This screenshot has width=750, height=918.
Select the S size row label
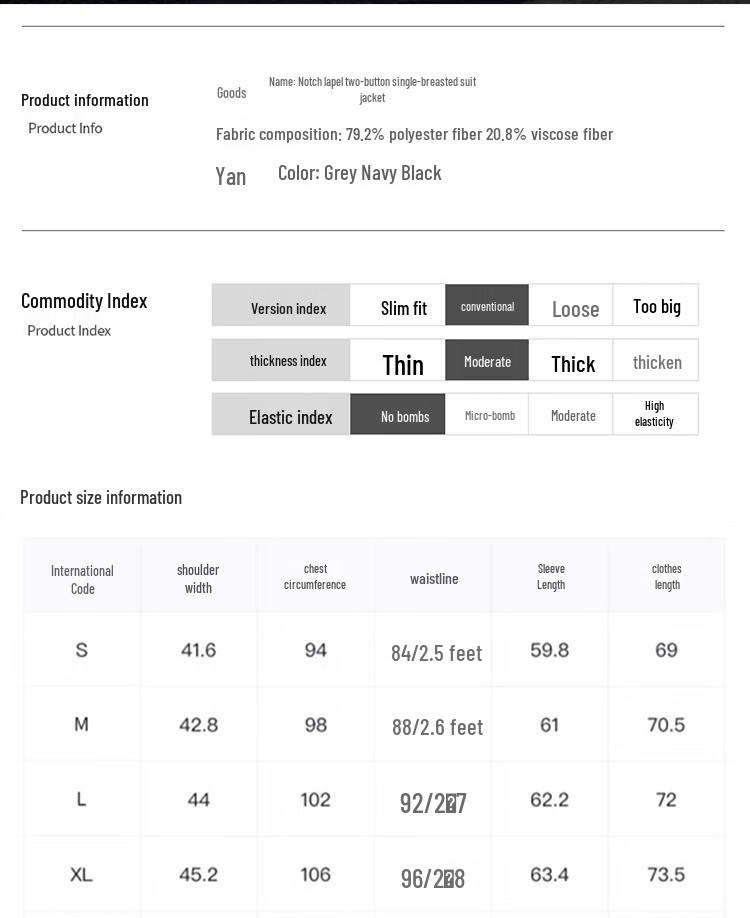click(x=81, y=650)
